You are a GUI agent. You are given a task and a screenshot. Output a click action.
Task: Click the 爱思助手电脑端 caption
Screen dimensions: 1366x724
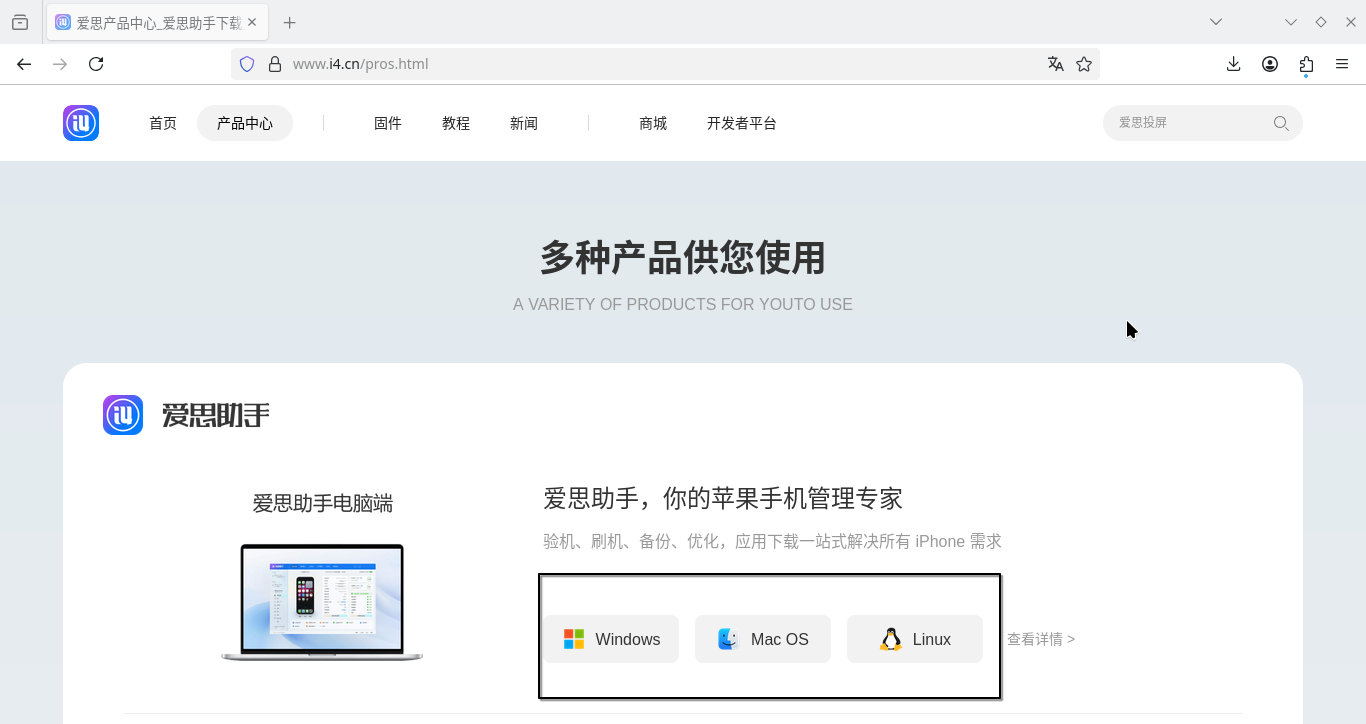point(322,503)
